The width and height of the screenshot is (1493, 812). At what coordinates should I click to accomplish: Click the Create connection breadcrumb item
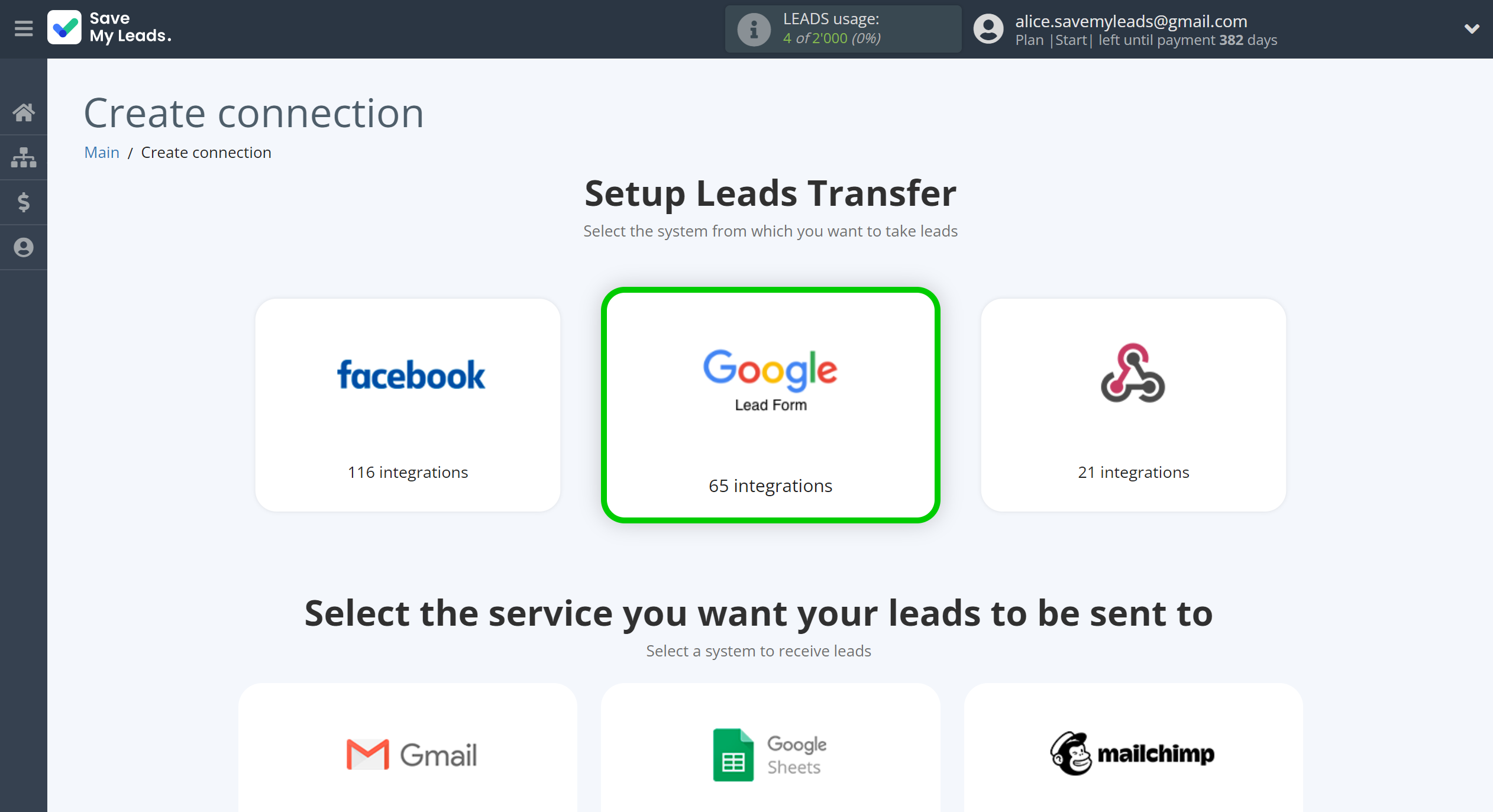tap(206, 152)
